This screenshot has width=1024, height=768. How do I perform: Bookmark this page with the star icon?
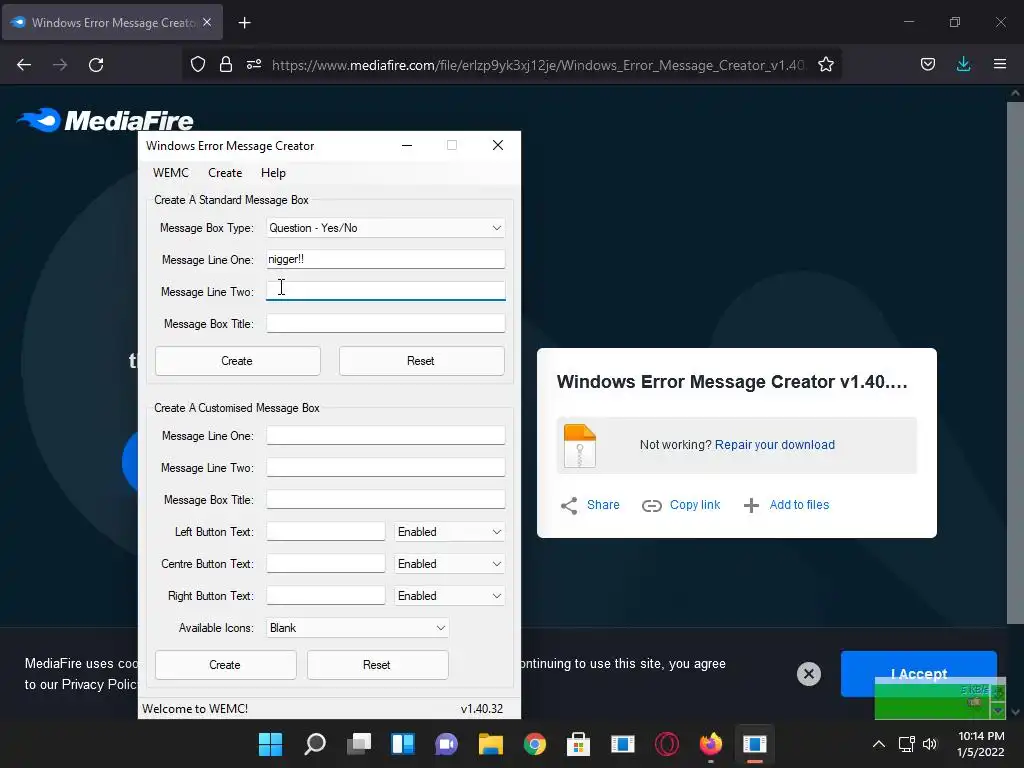pos(825,64)
